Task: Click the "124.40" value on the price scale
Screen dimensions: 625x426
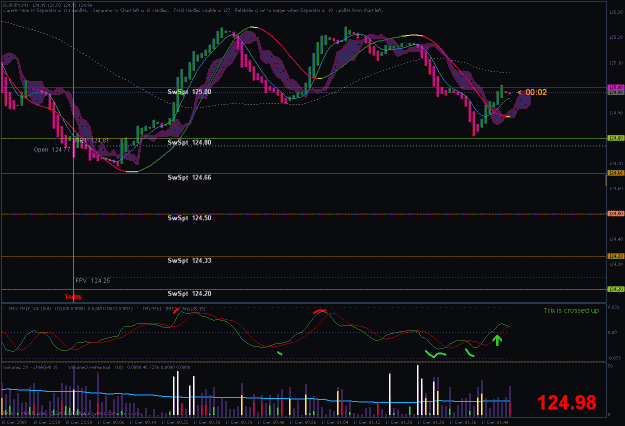Action: (616, 239)
